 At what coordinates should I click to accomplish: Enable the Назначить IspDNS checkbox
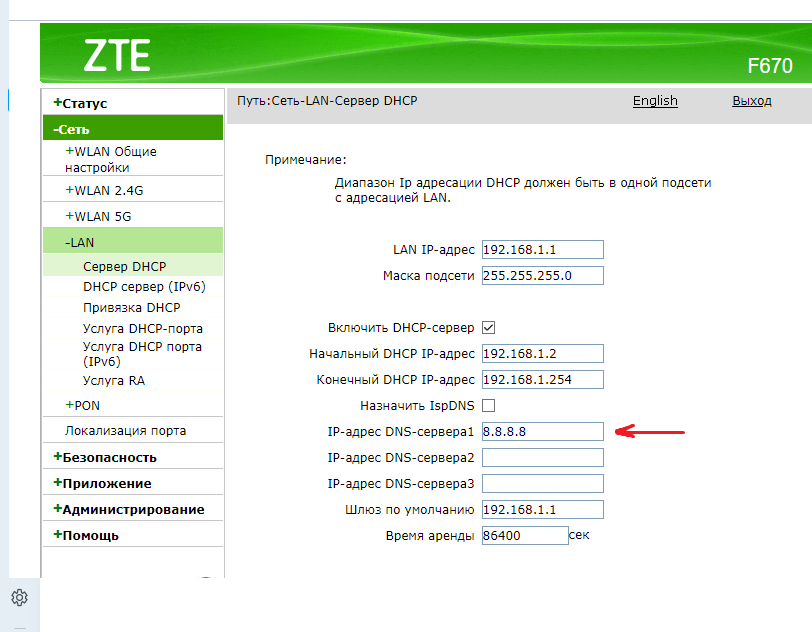pyautogui.click(x=489, y=406)
